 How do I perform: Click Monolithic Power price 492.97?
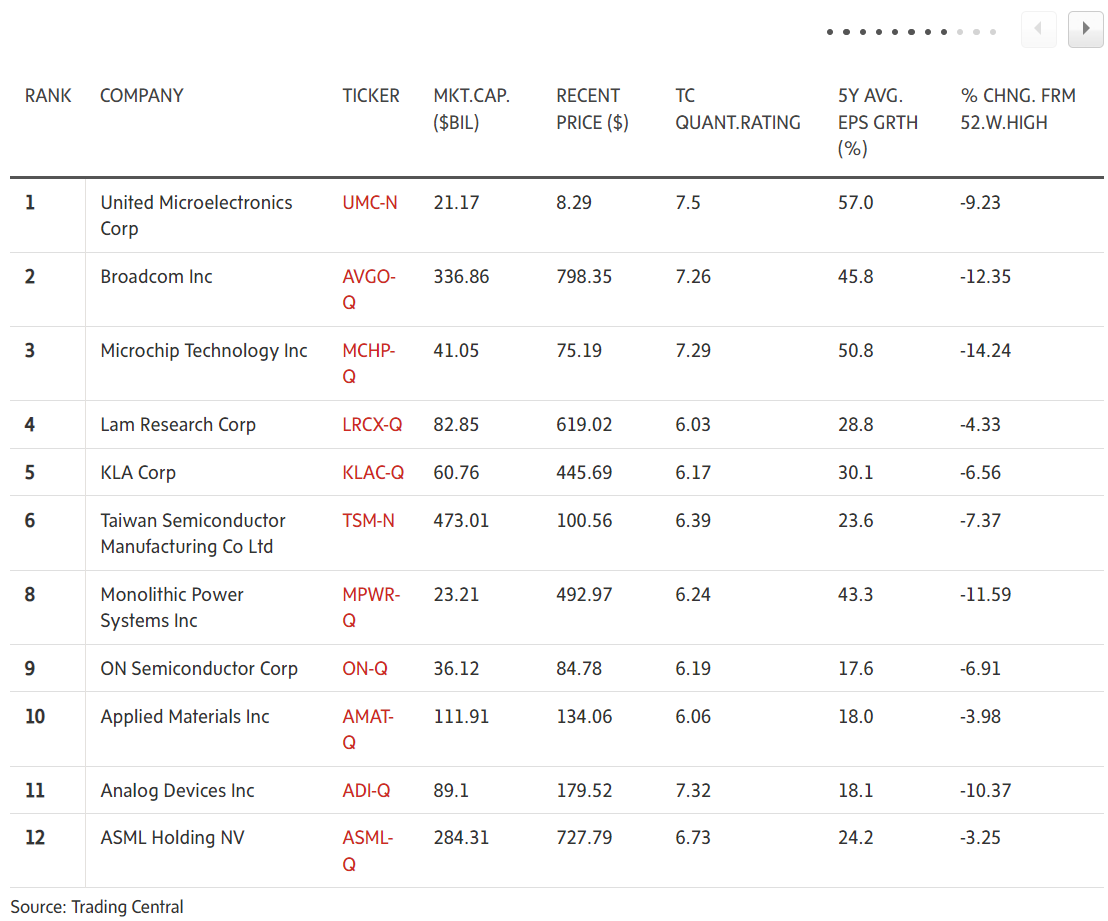click(584, 594)
